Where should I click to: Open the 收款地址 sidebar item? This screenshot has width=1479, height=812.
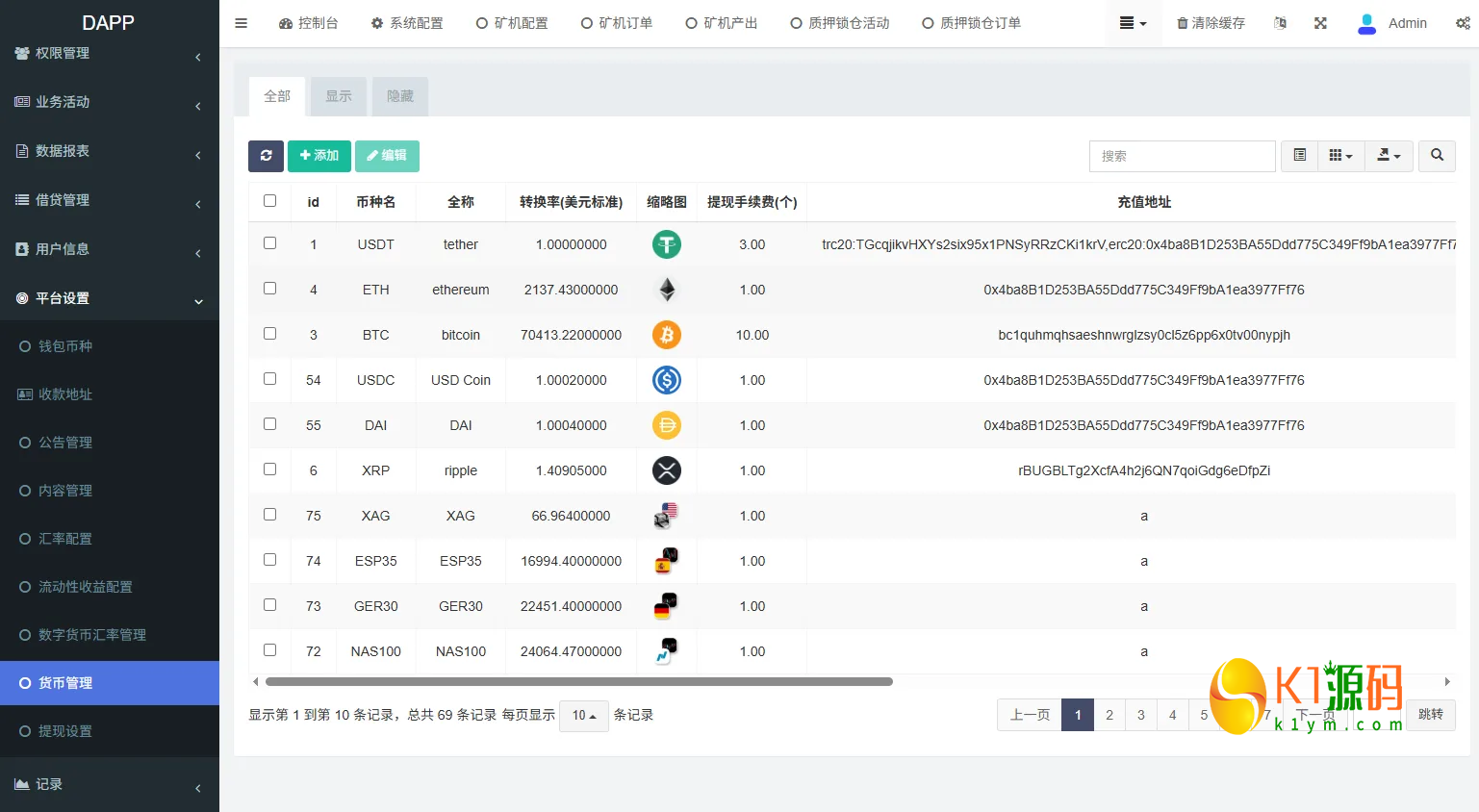tap(110, 394)
